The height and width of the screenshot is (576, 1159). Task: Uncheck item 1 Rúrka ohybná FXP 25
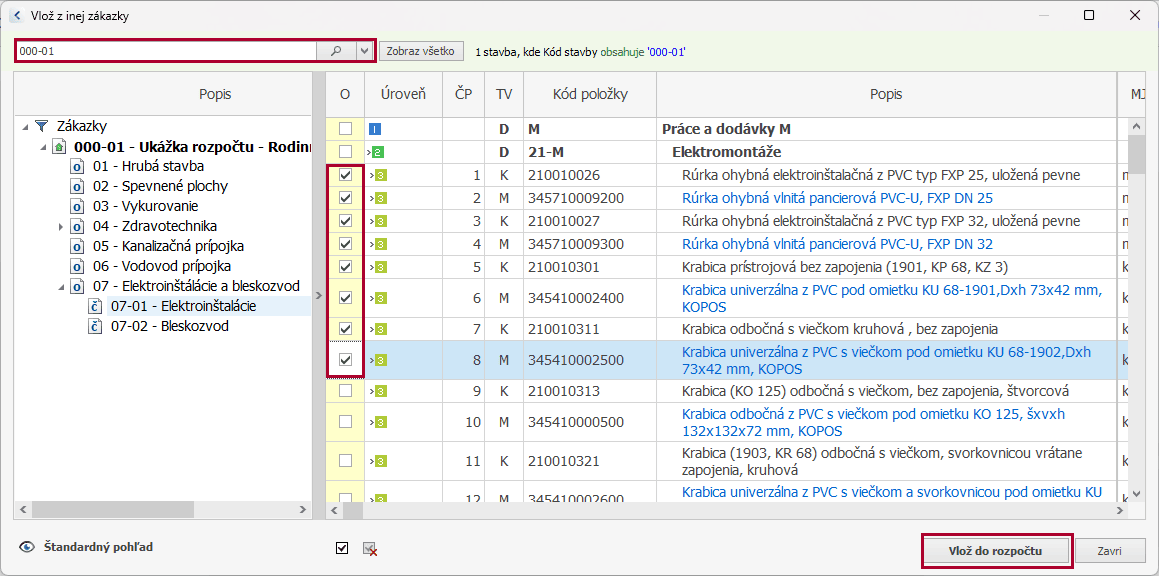pyautogui.click(x=345, y=175)
